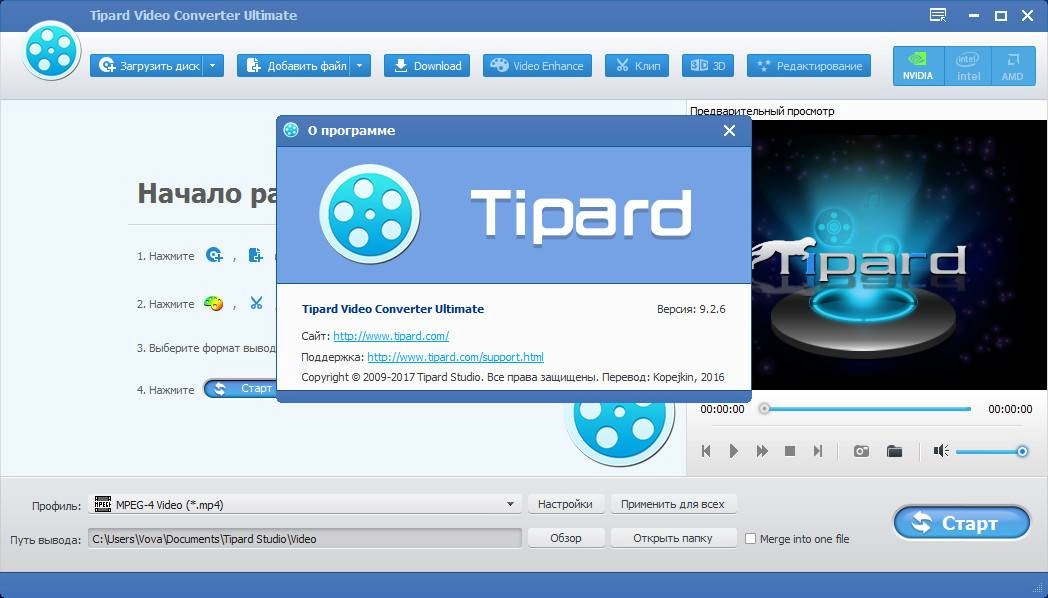Maximize the Tipard window
1048x598 pixels.
pyautogui.click(x=1001, y=15)
